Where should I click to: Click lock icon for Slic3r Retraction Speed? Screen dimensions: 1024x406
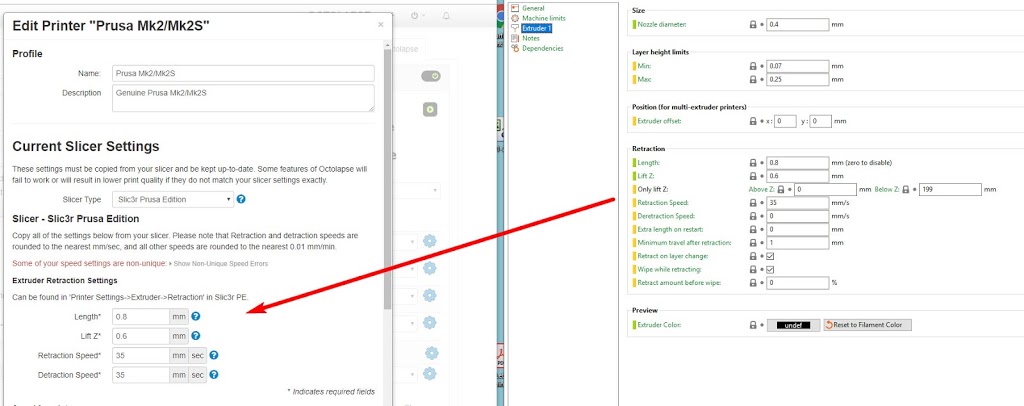753,203
